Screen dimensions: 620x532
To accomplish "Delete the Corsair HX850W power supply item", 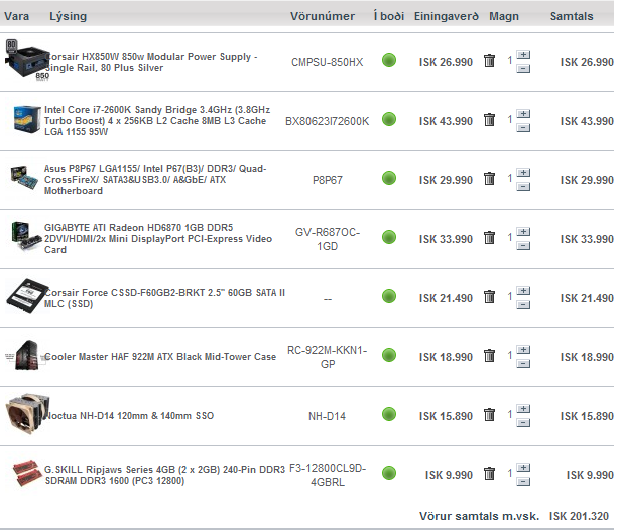I will (x=489, y=61).
